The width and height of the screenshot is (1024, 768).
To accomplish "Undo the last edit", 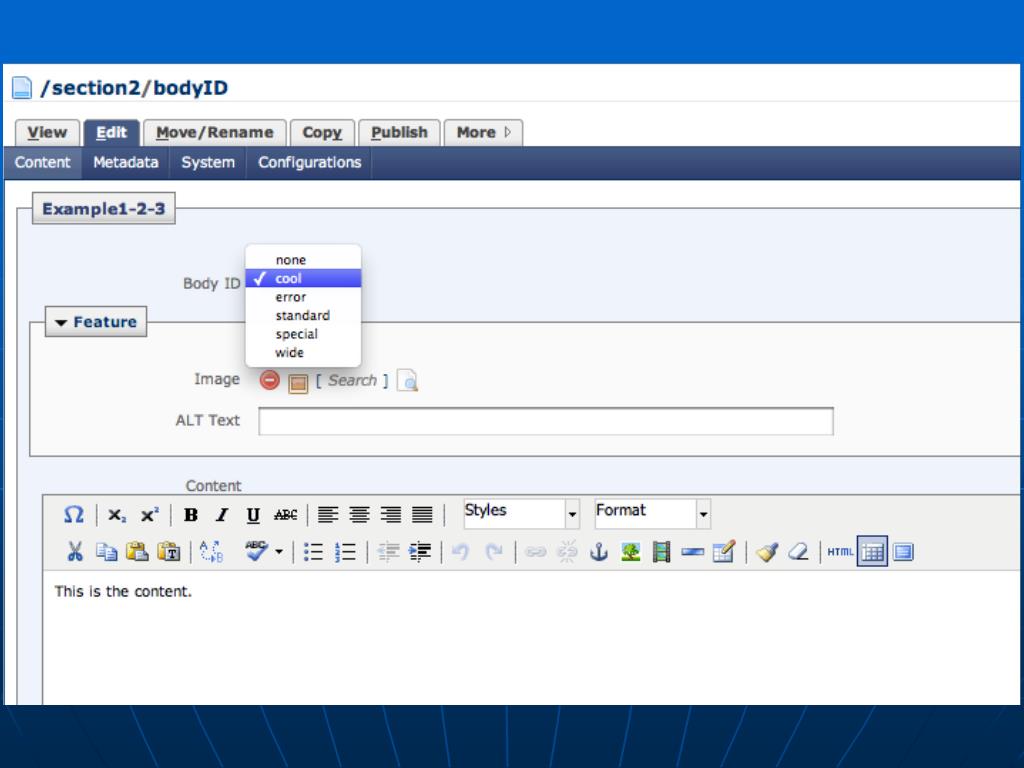I will (461, 552).
